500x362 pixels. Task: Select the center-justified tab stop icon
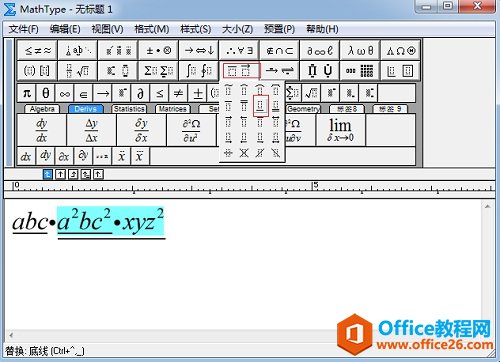(60, 174)
